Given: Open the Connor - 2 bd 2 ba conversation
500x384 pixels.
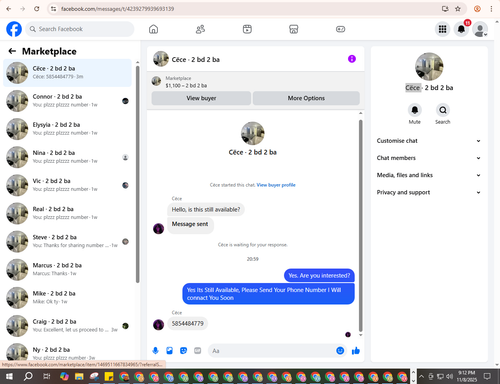Looking at the screenshot, I should pos(67,101).
